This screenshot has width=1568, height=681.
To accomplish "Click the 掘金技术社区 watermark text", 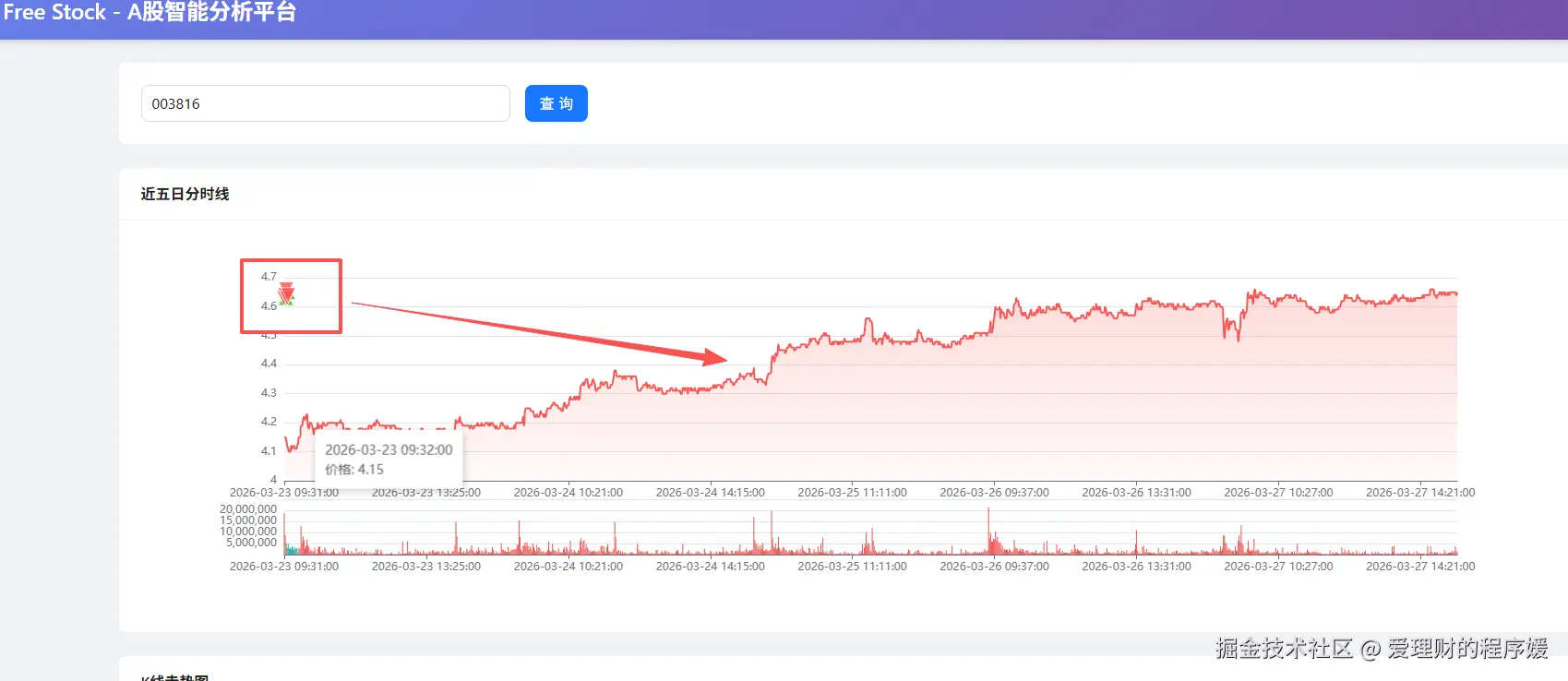I will (x=1284, y=649).
